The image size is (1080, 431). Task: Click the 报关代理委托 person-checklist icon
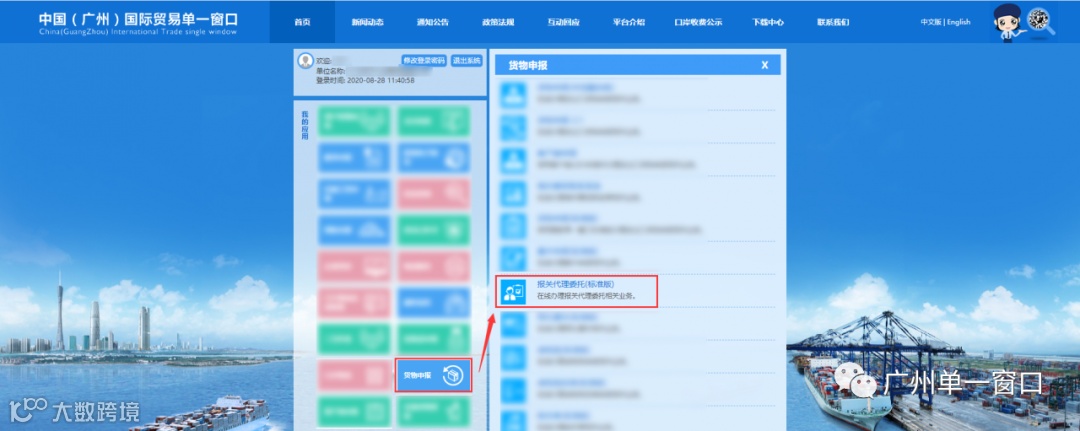coord(513,292)
